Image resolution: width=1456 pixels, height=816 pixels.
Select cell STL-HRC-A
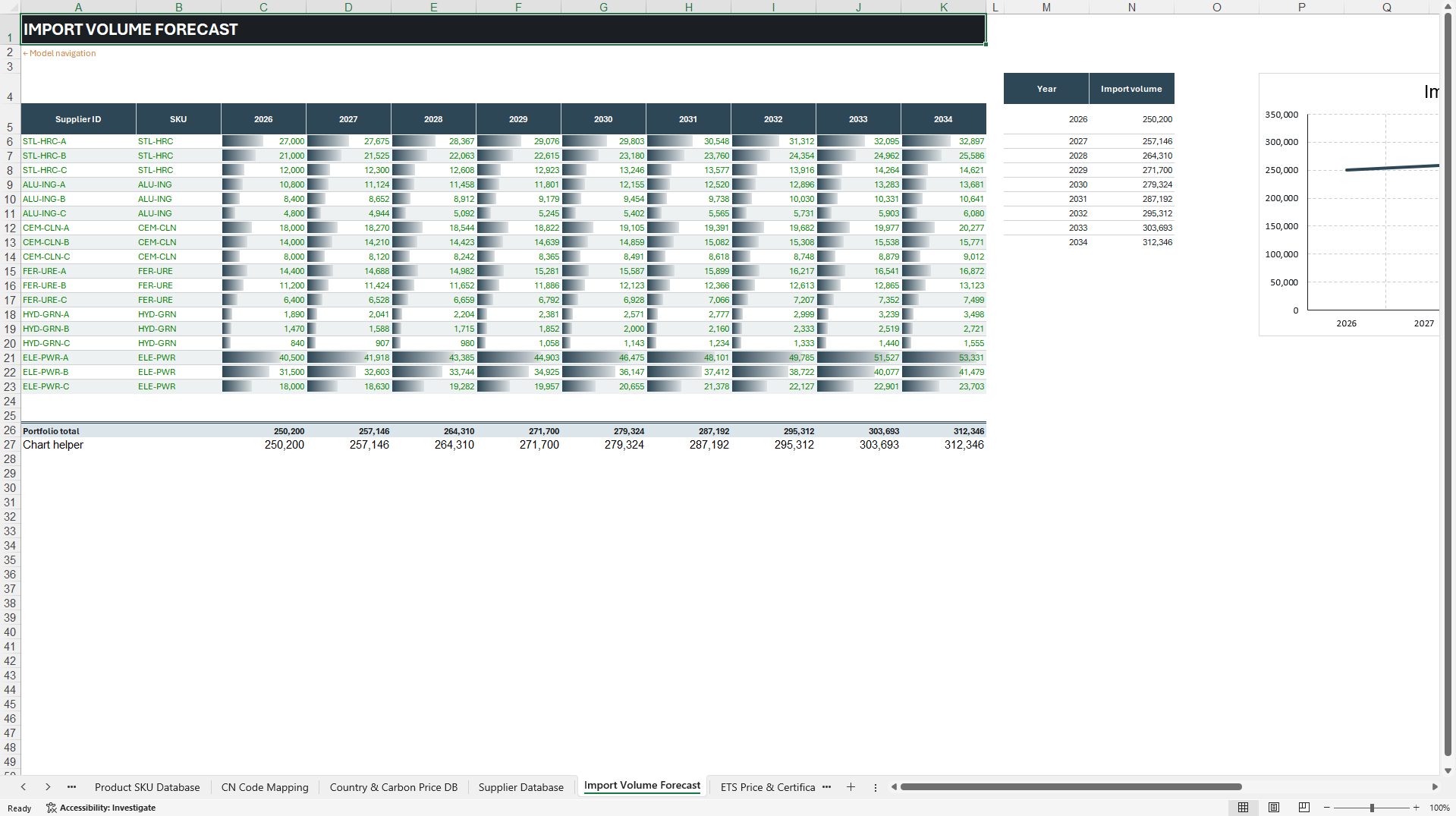[x=78, y=141]
